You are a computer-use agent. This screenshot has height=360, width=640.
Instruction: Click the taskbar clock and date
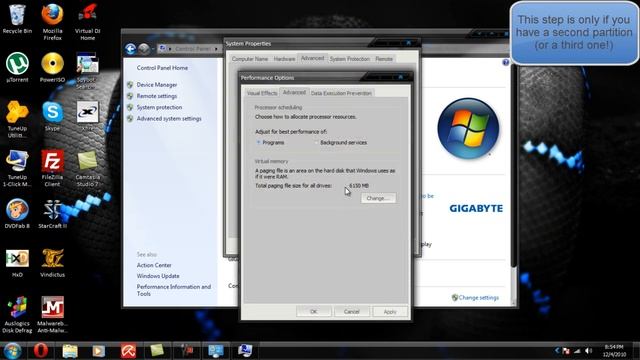pos(614,351)
